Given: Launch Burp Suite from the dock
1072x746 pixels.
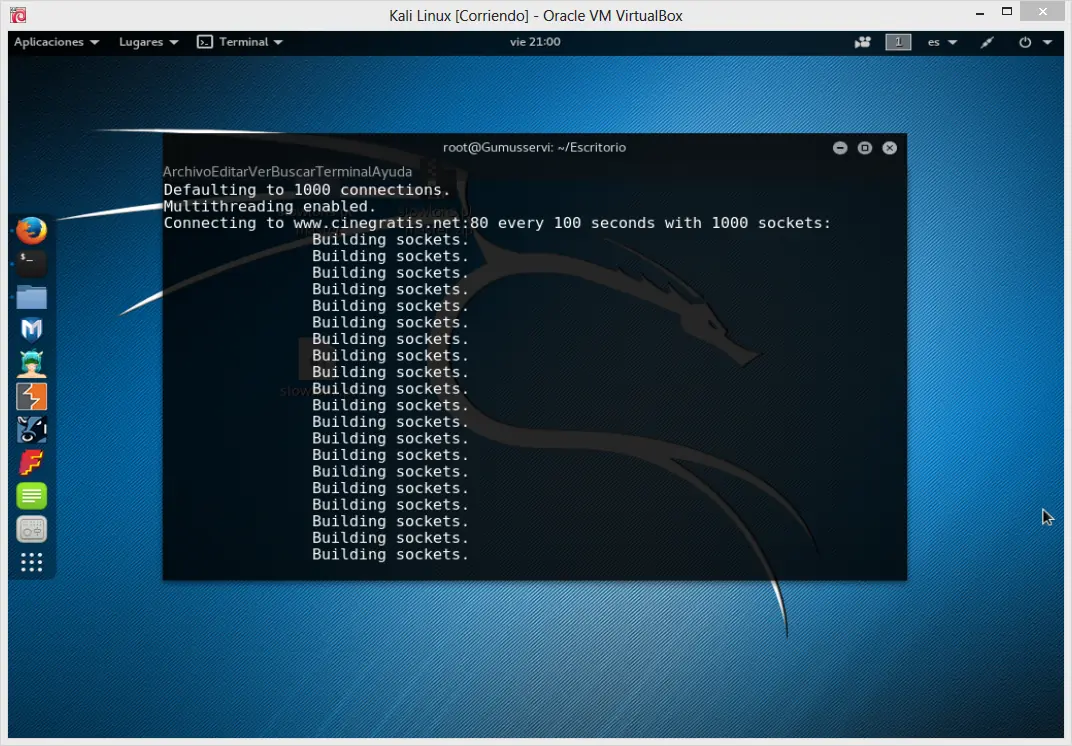Looking at the screenshot, I should [31, 397].
